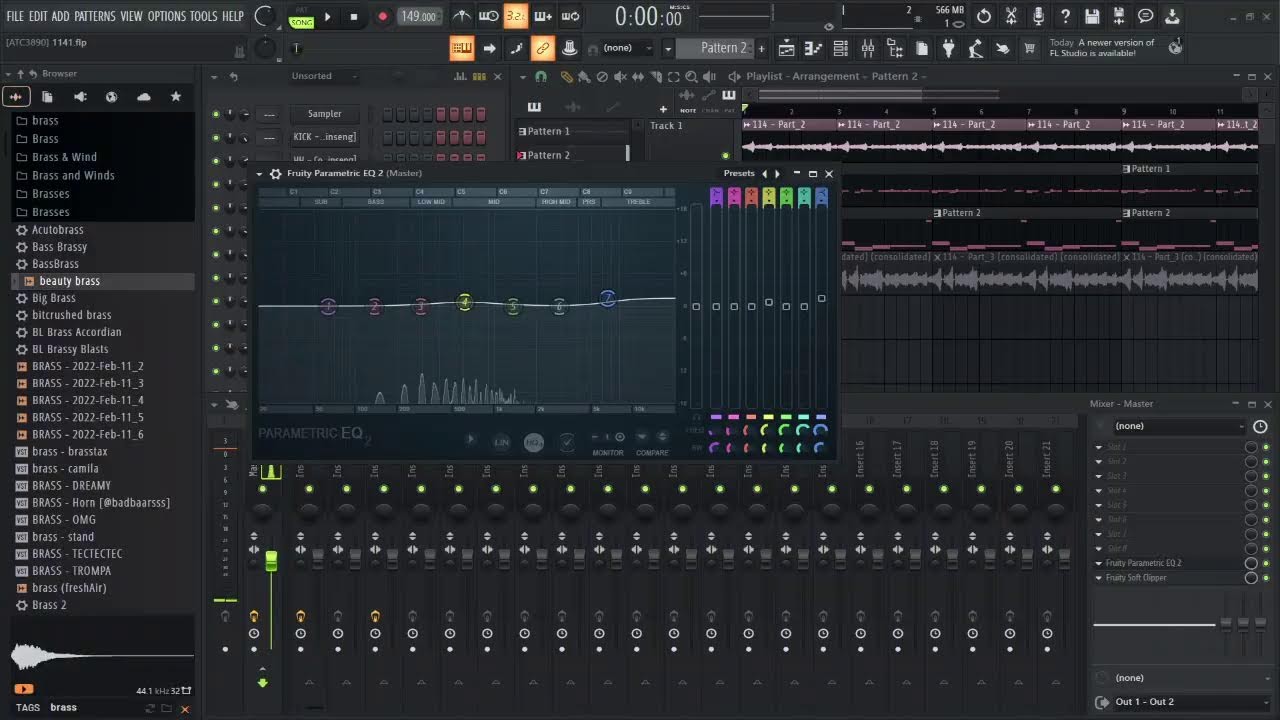Open the Pattern 2 selector dropdown arrow
Viewport: 1280px width, 720px height.
tap(668, 48)
